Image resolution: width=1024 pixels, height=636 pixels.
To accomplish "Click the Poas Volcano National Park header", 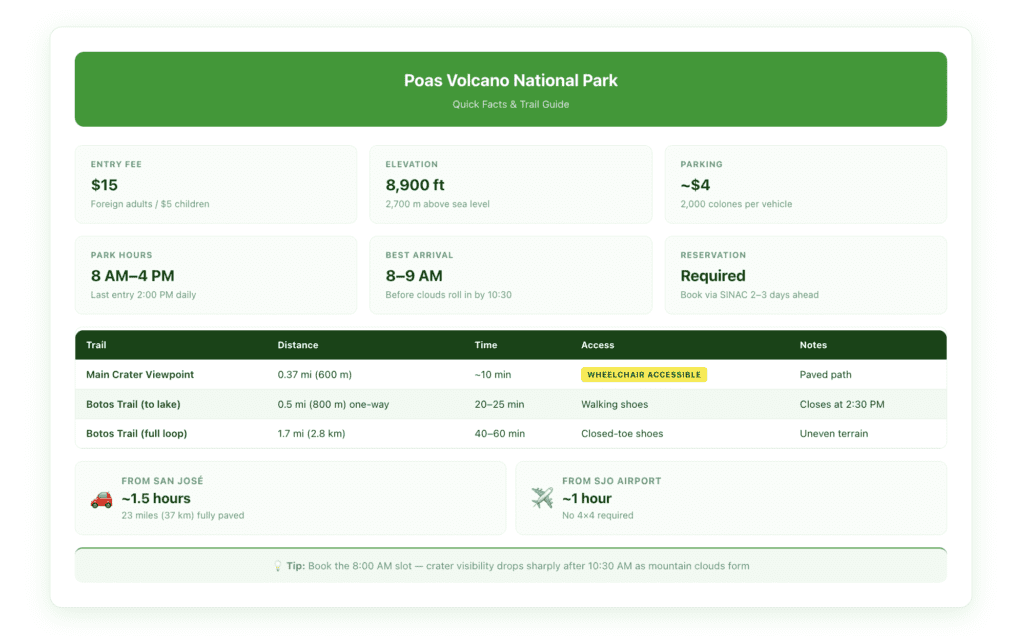I will [x=510, y=80].
